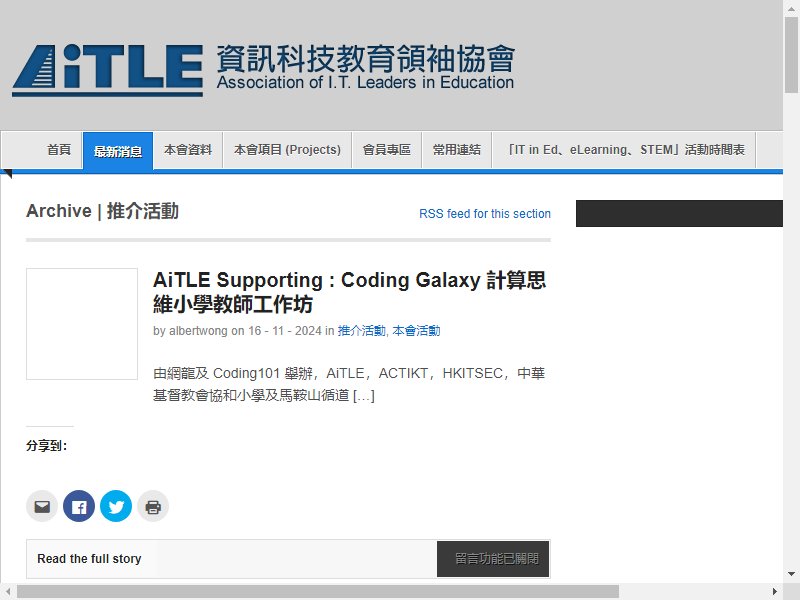Share the post on Facebook

(79, 506)
